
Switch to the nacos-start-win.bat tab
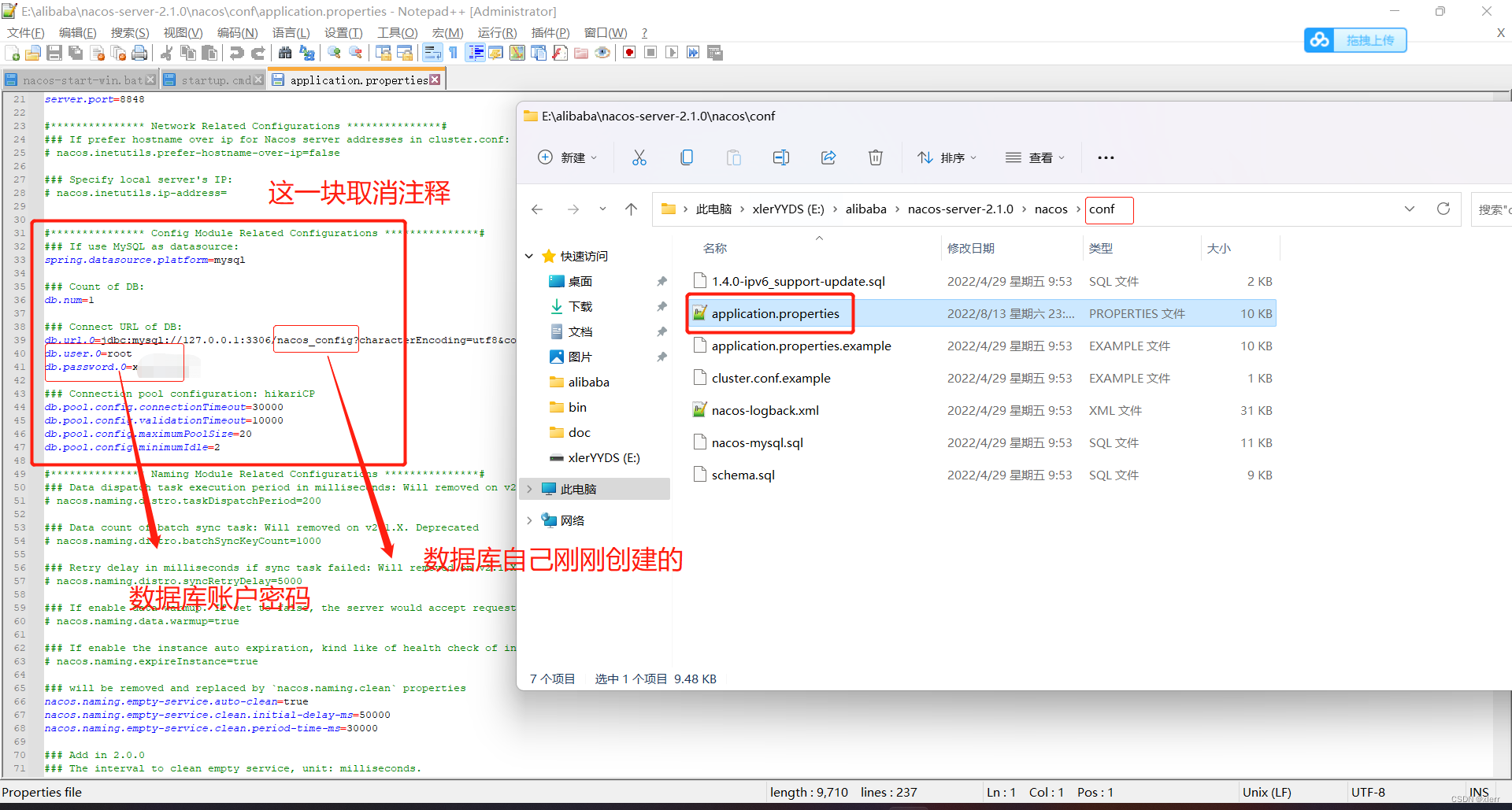(x=79, y=80)
